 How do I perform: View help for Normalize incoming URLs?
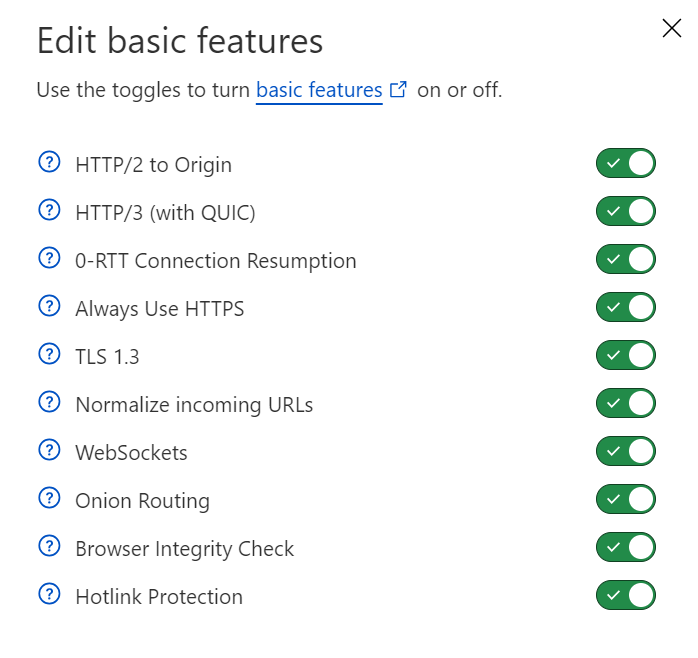[49, 403]
